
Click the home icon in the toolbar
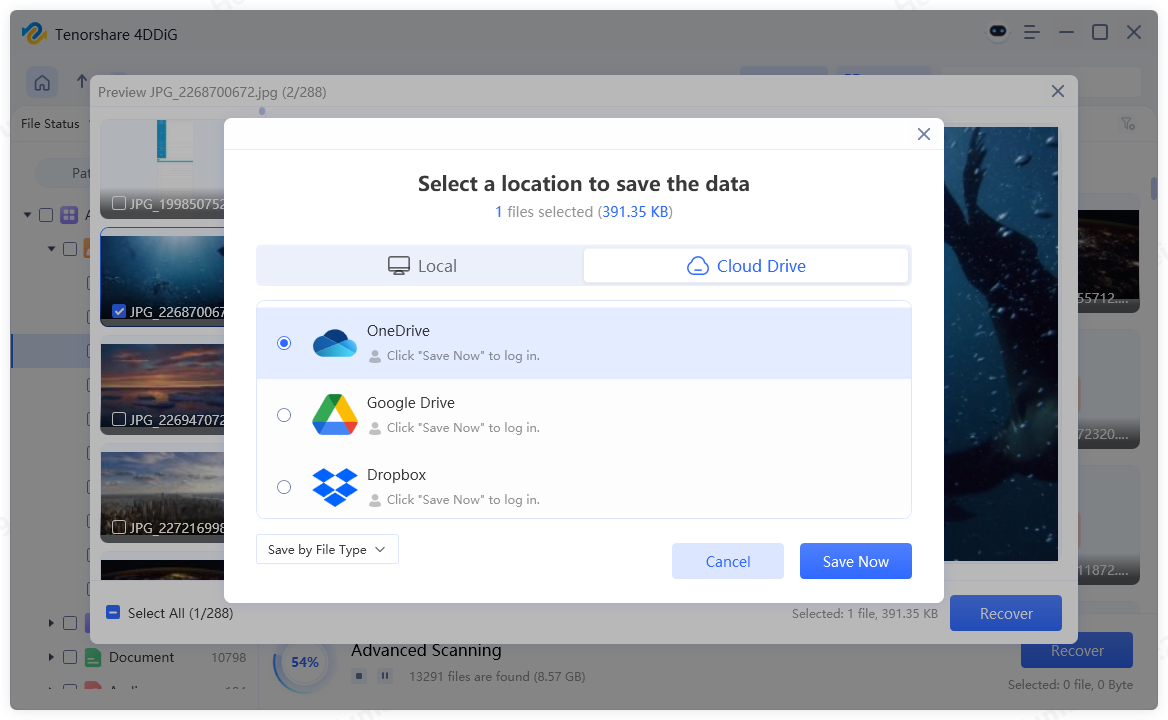41,82
